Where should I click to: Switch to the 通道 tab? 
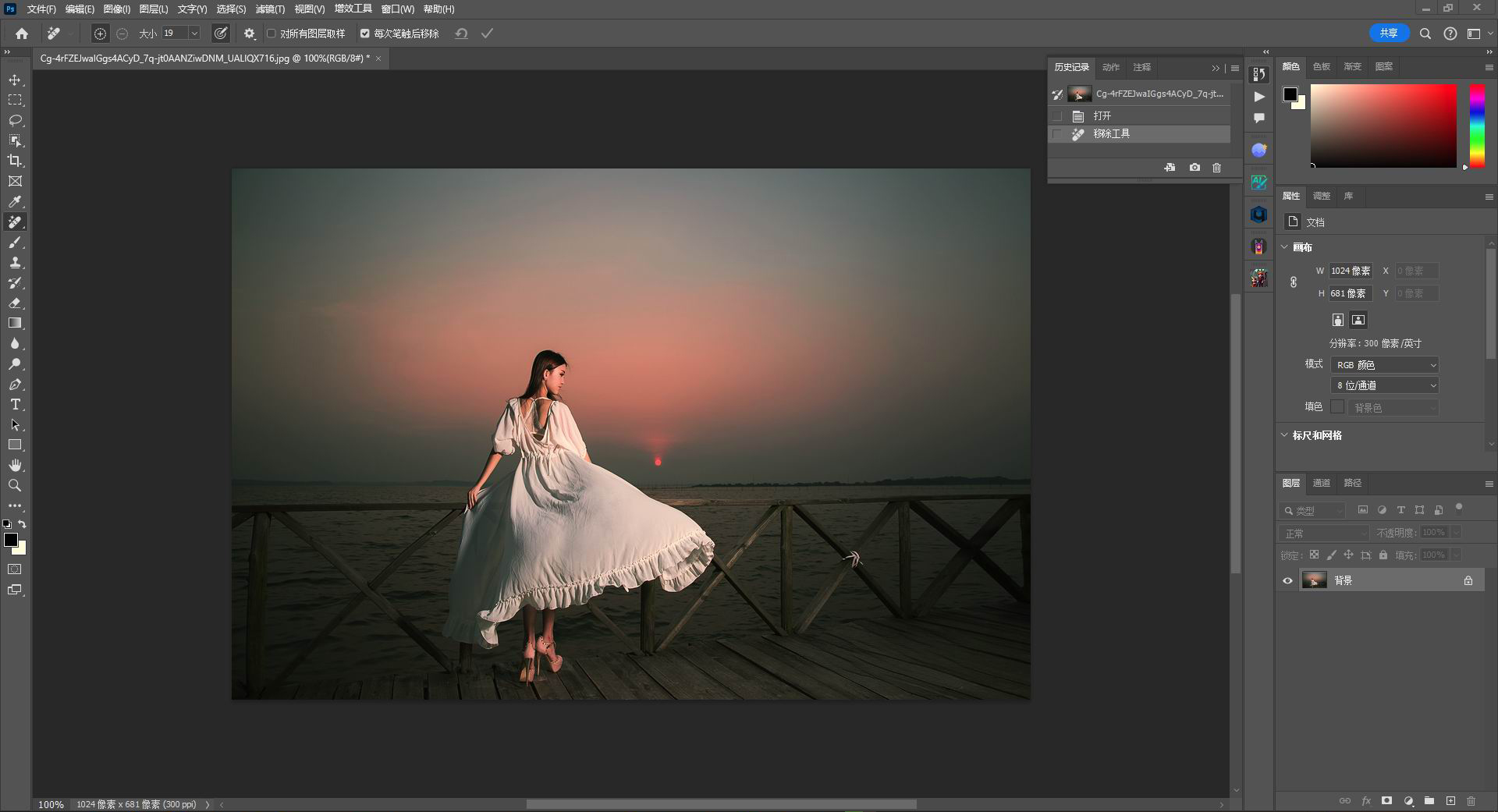(x=1321, y=483)
